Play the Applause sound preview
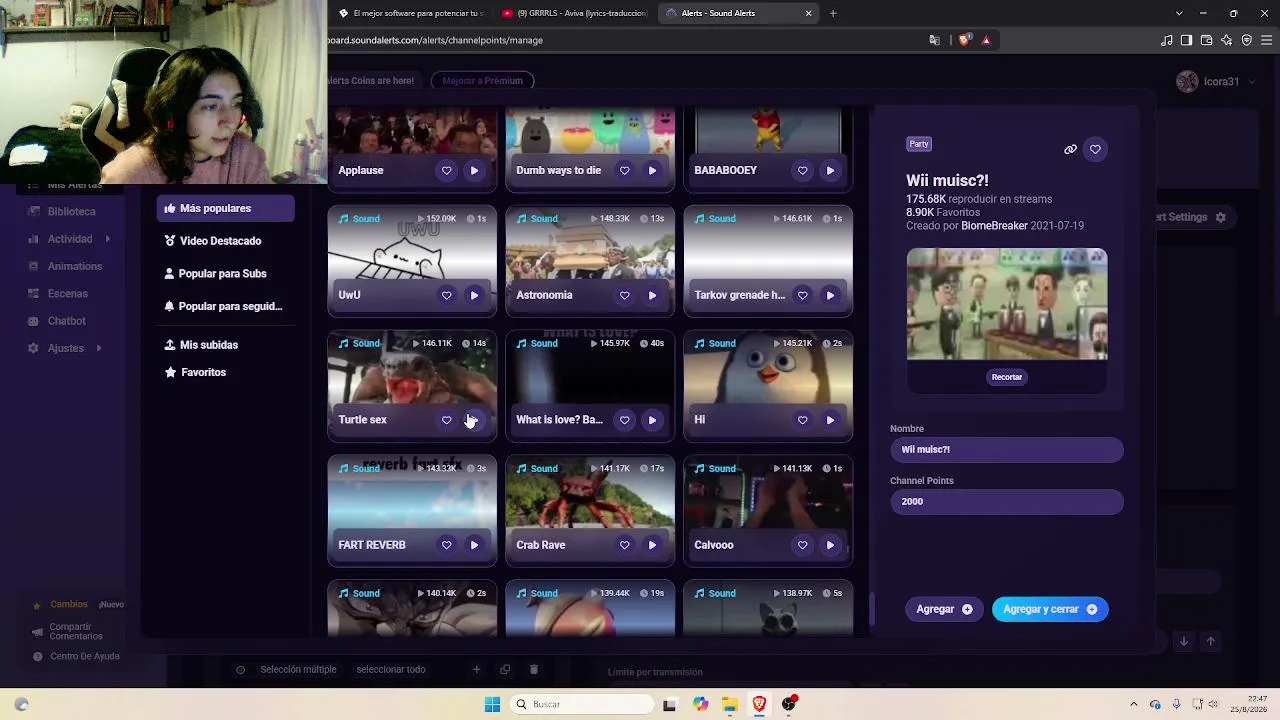The width and height of the screenshot is (1280, 720). pyautogui.click(x=474, y=170)
